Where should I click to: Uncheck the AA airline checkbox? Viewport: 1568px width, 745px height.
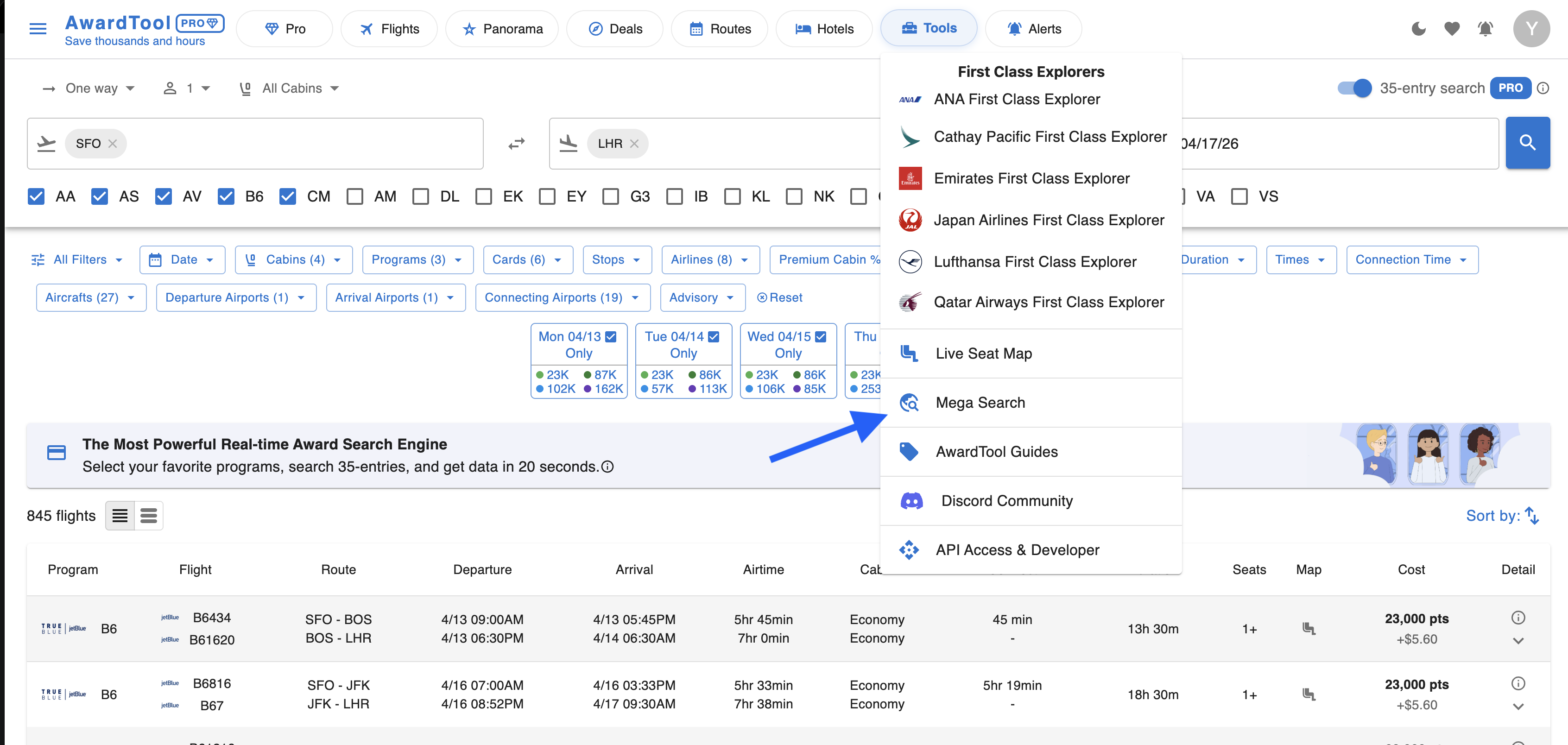(36, 196)
